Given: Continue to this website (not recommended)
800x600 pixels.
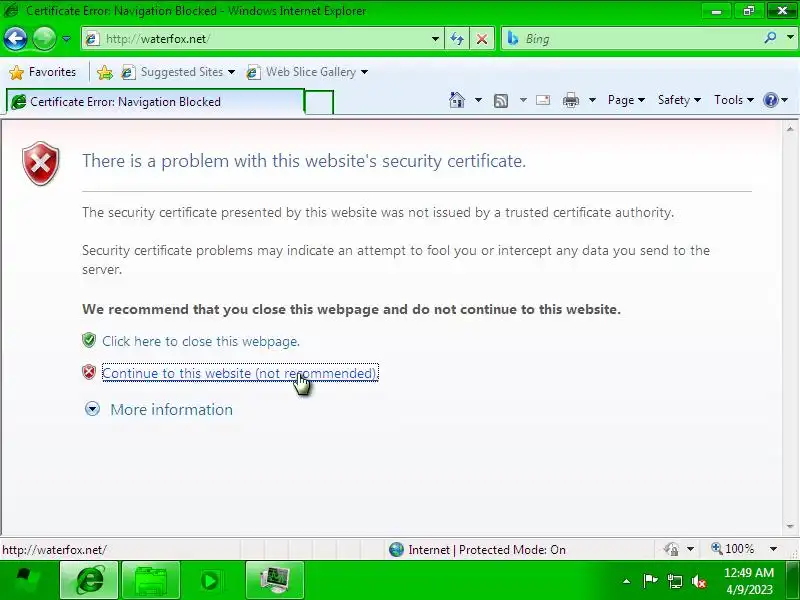Looking at the screenshot, I should coord(240,373).
